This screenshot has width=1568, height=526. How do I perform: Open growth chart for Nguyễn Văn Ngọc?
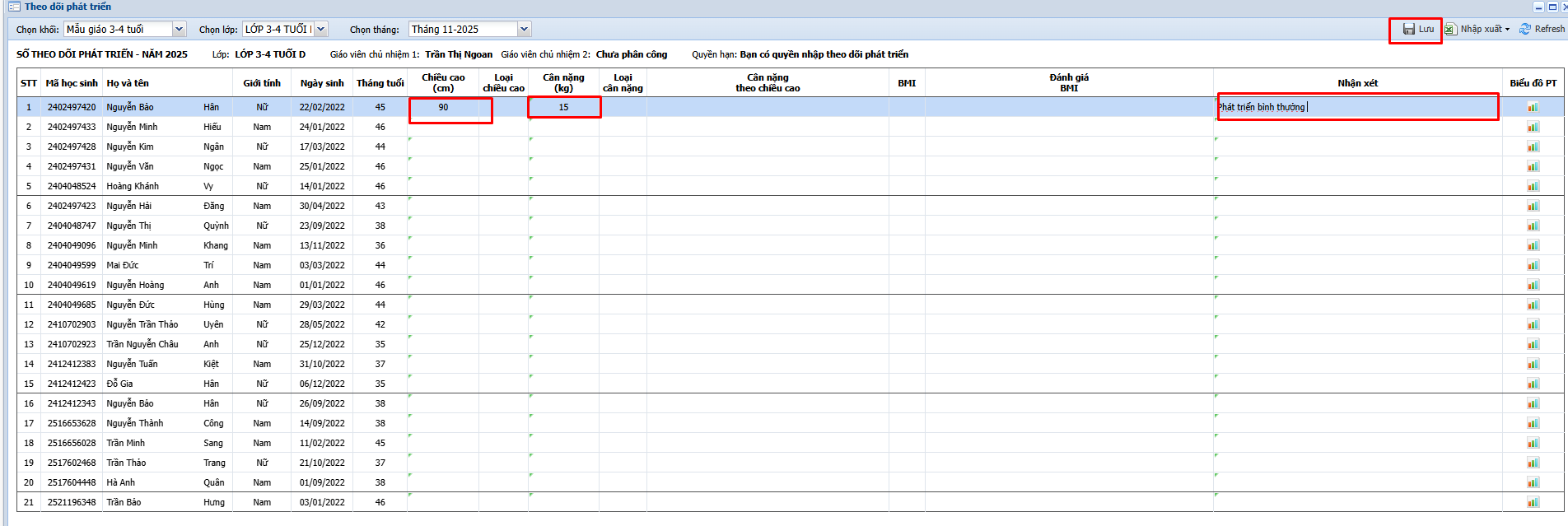[1533, 166]
